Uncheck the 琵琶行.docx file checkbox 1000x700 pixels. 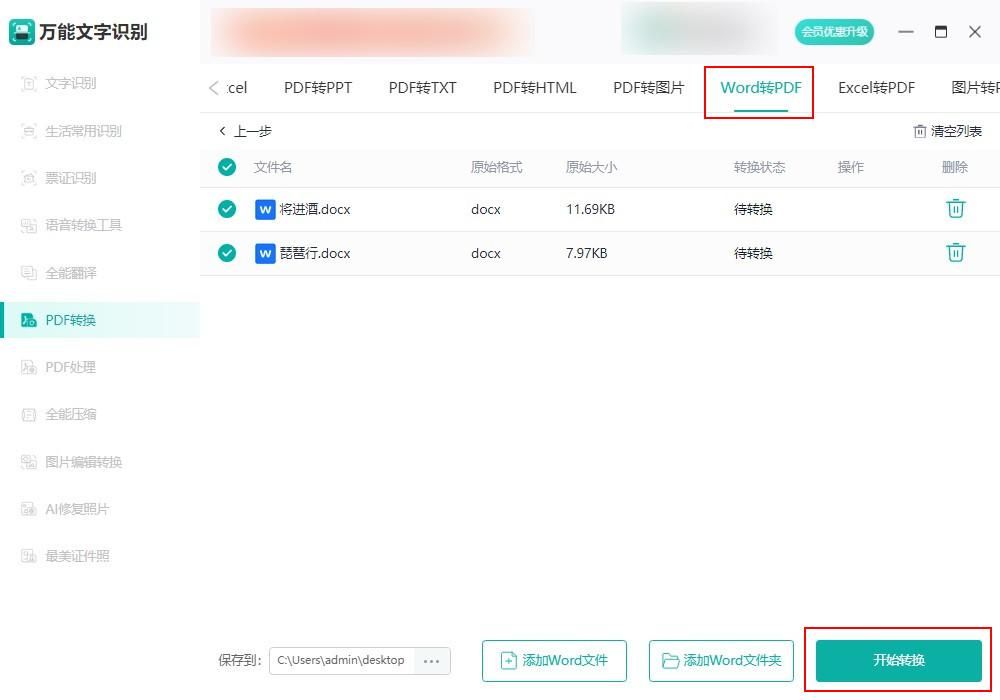(226, 253)
